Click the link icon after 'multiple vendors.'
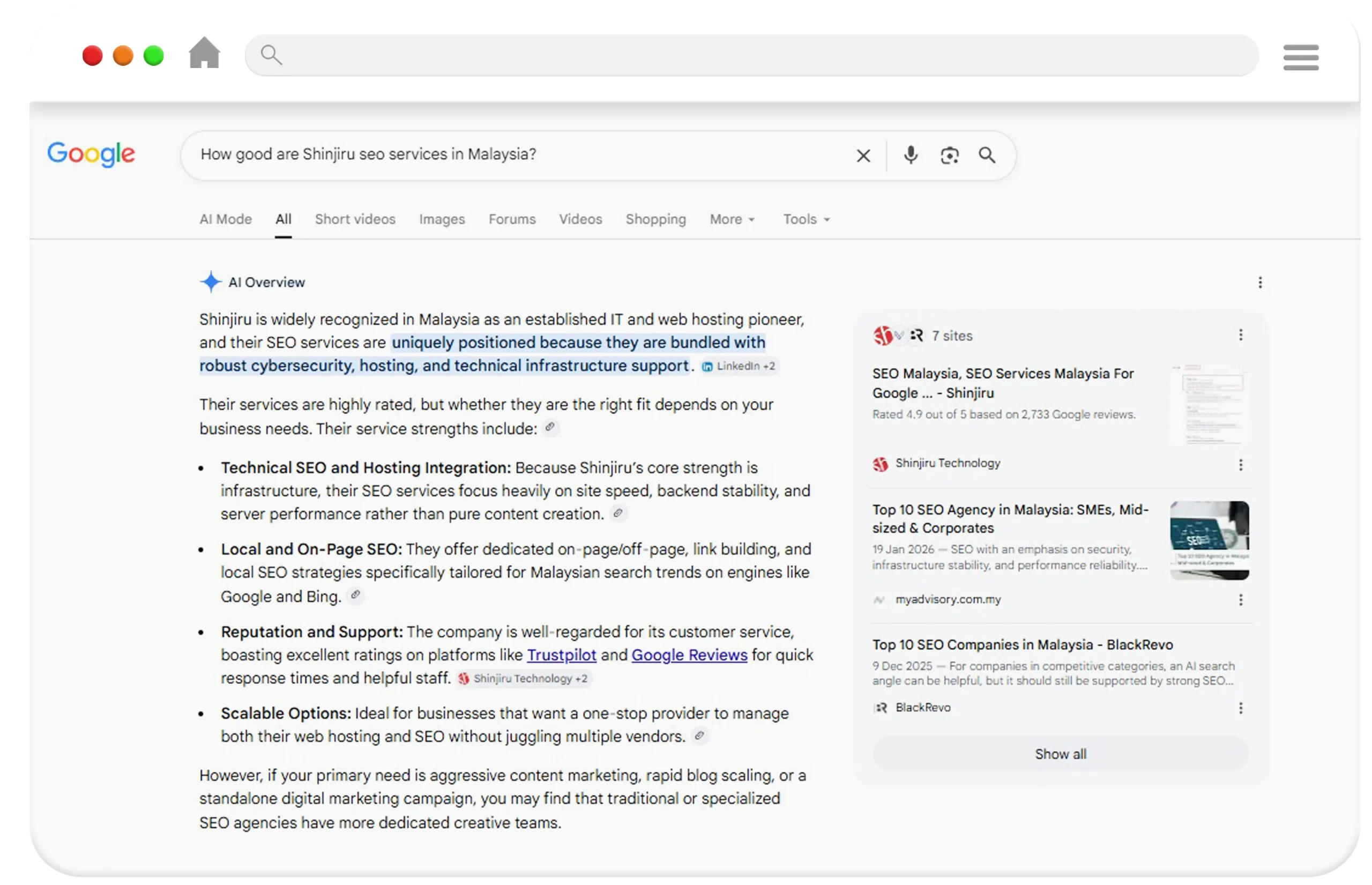The width and height of the screenshot is (1372, 885). (699, 735)
